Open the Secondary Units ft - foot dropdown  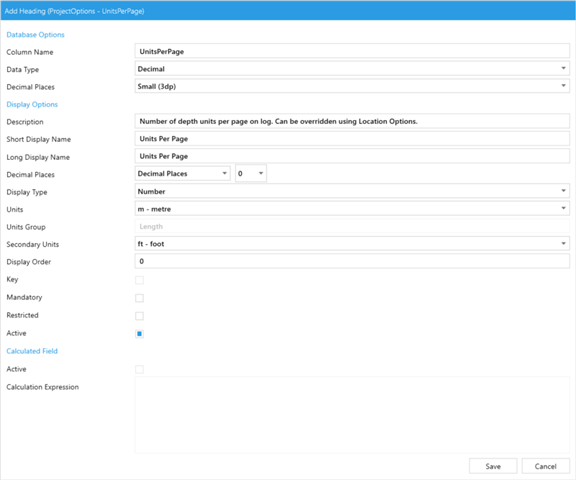[x=352, y=244]
